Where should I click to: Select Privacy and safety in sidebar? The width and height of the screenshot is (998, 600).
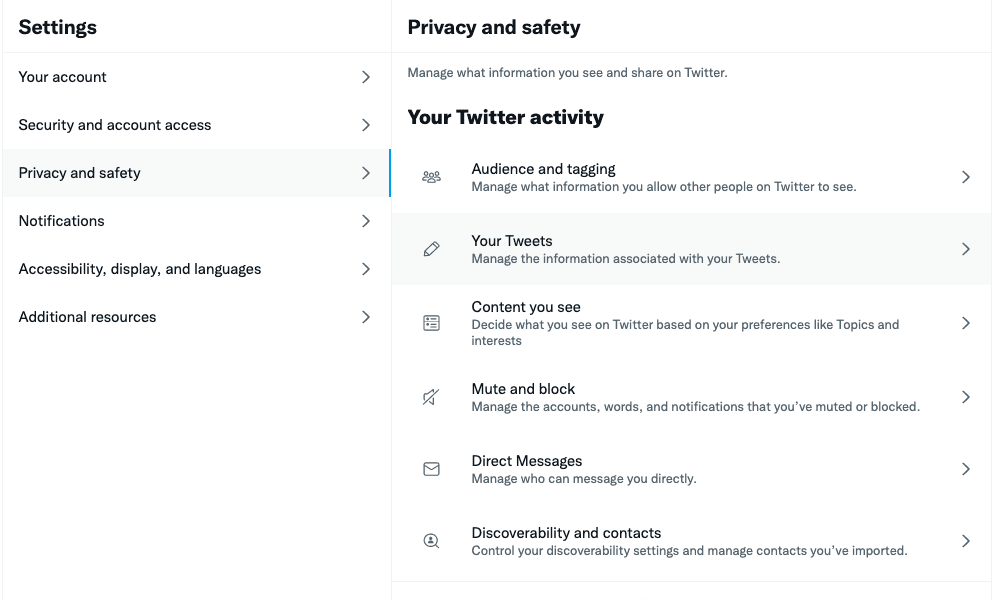(196, 173)
